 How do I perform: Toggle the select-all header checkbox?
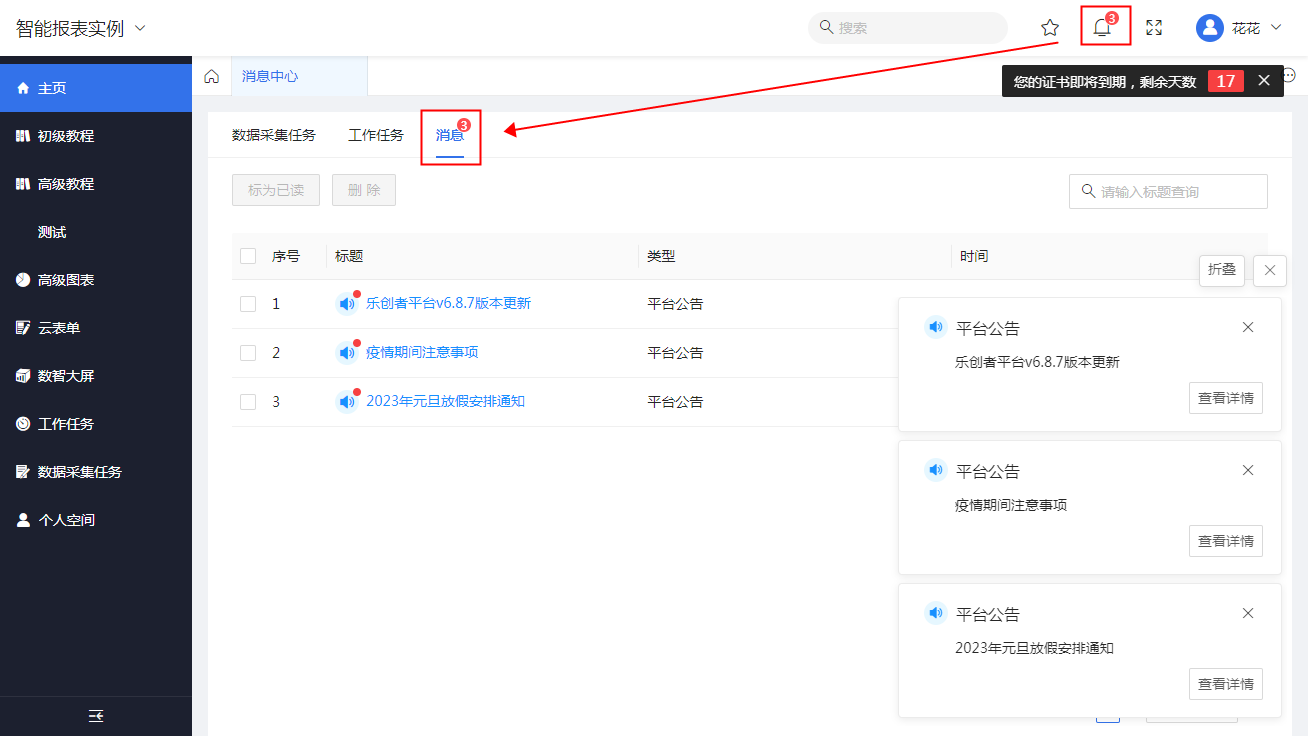[248, 256]
